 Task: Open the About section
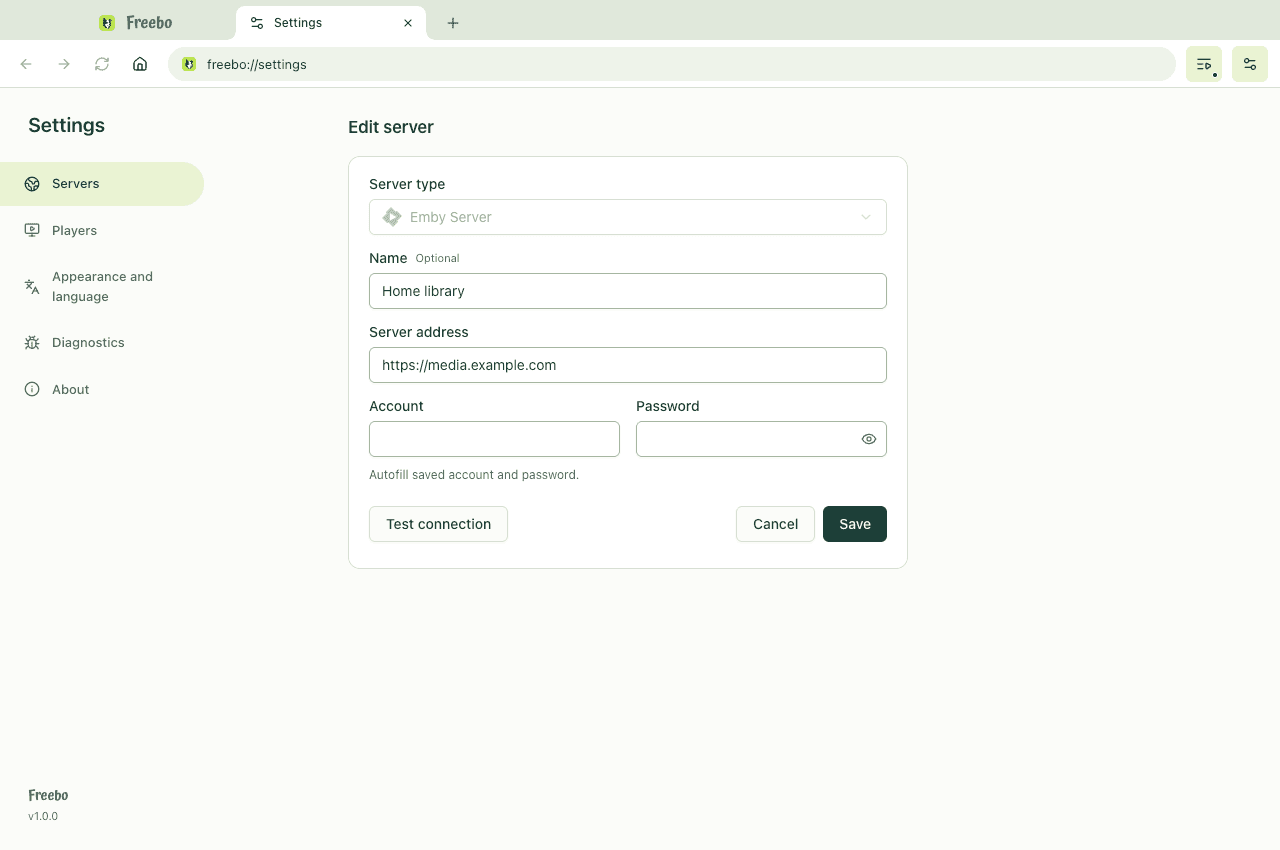pyautogui.click(x=102, y=389)
